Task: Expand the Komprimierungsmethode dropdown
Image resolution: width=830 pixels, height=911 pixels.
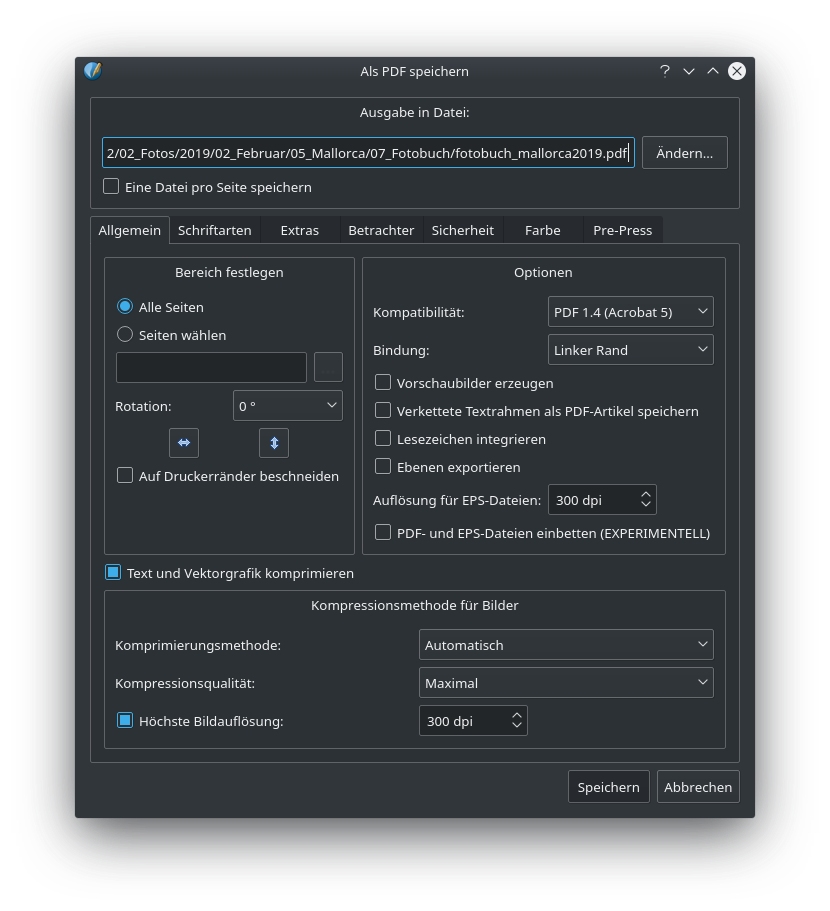Action: pyautogui.click(x=565, y=645)
